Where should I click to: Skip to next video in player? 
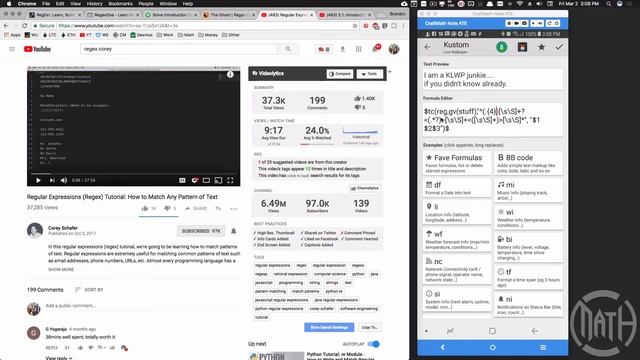click(52, 180)
